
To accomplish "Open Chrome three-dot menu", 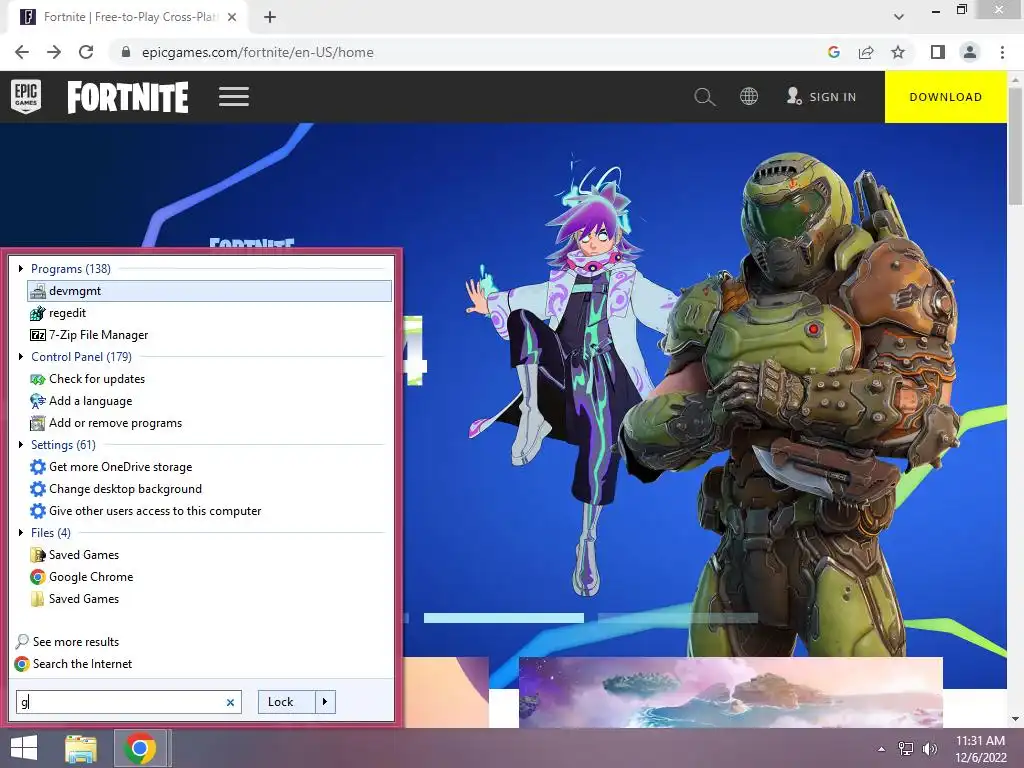I will pos(1002,52).
